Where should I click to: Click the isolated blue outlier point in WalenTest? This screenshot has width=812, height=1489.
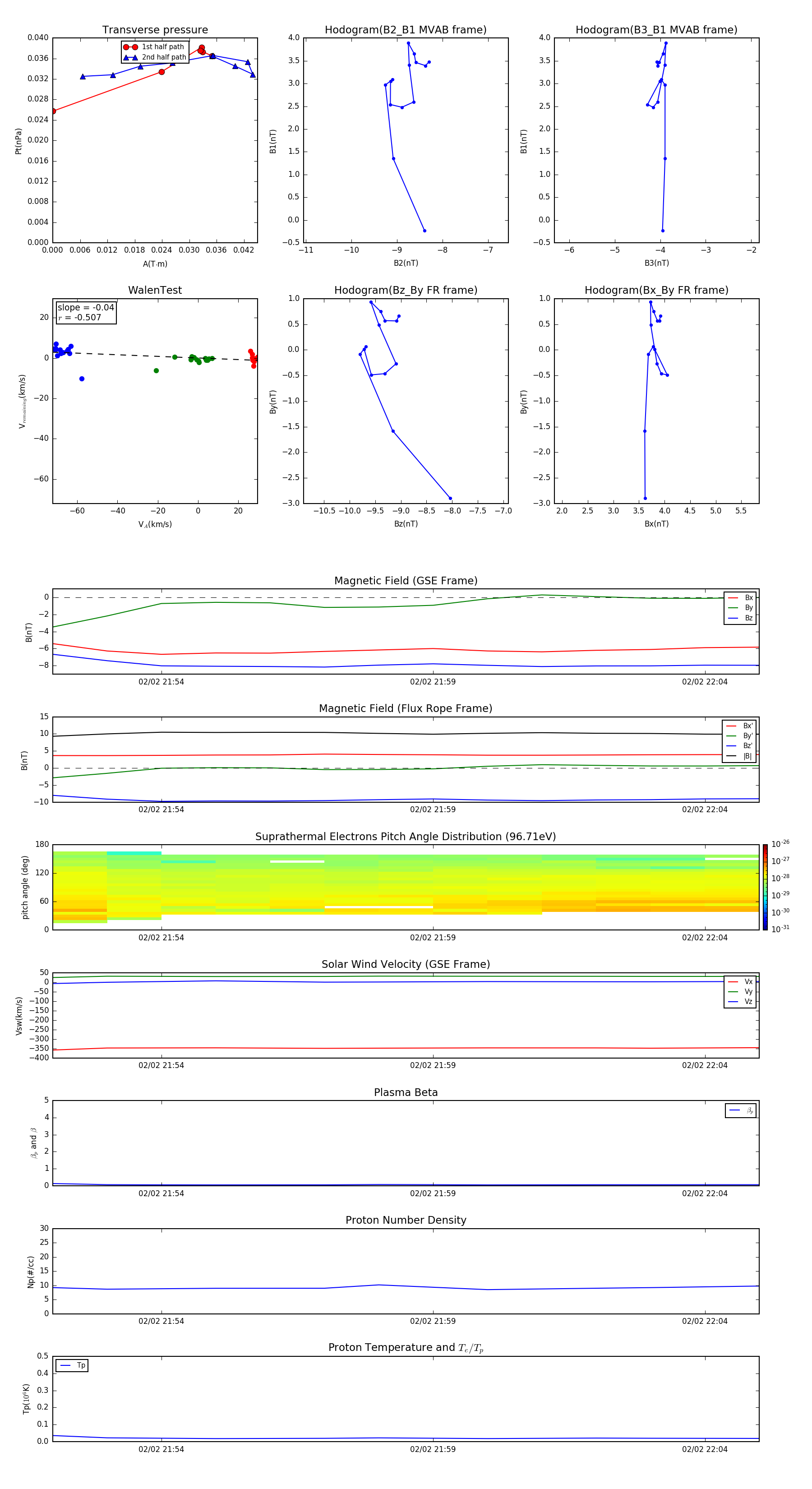pos(82,379)
